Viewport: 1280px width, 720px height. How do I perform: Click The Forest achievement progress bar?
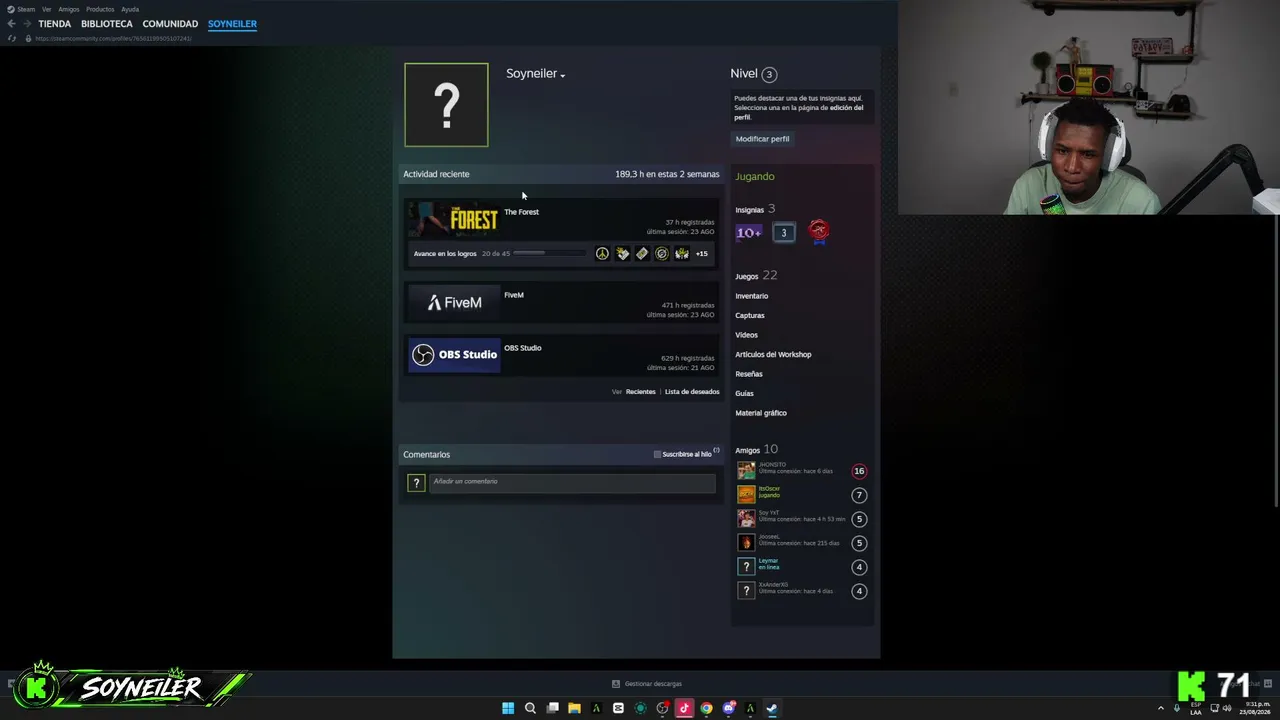(549, 254)
